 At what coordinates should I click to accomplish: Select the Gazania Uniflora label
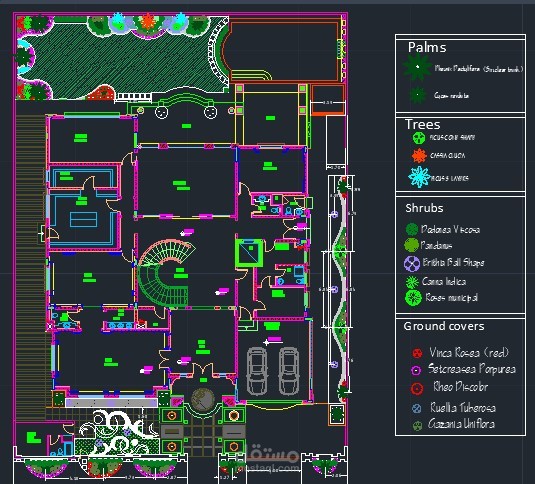(461, 424)
